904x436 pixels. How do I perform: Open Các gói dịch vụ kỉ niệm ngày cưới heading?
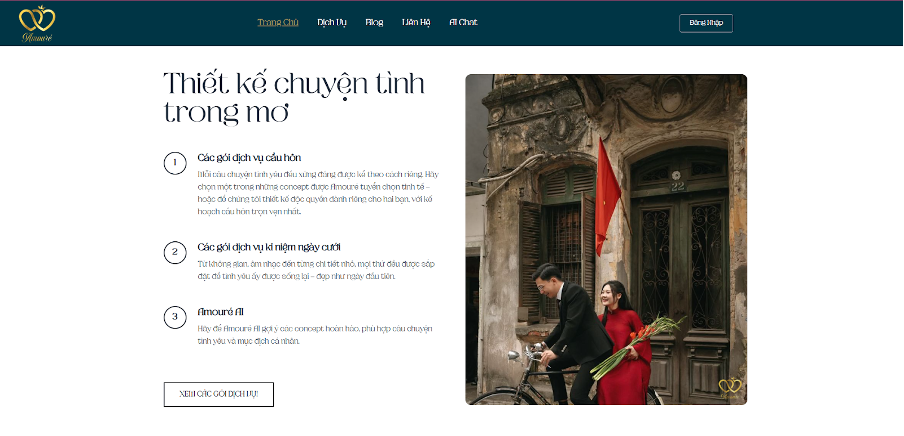[269, 247]
